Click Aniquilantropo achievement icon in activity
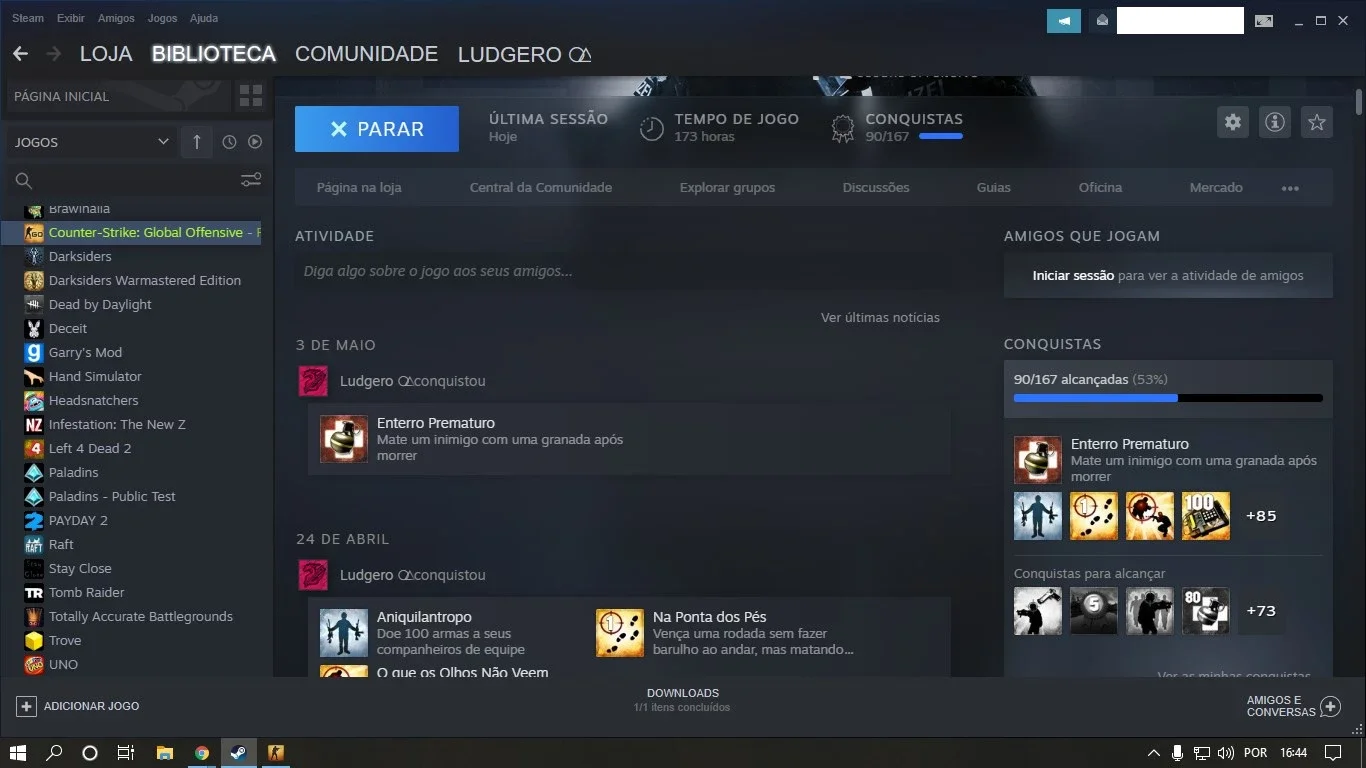The height and width of the screenshot is (768, 1366). [x=344, y=633]
